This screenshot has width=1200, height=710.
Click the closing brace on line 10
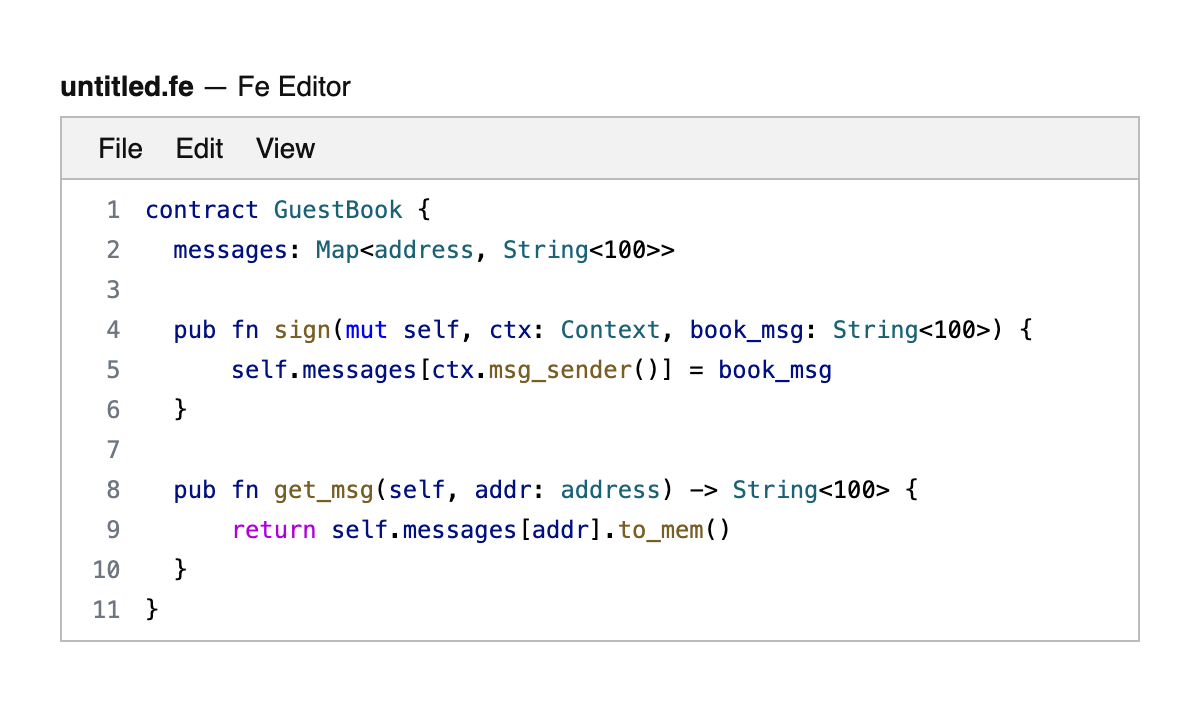tap(181, 570)
